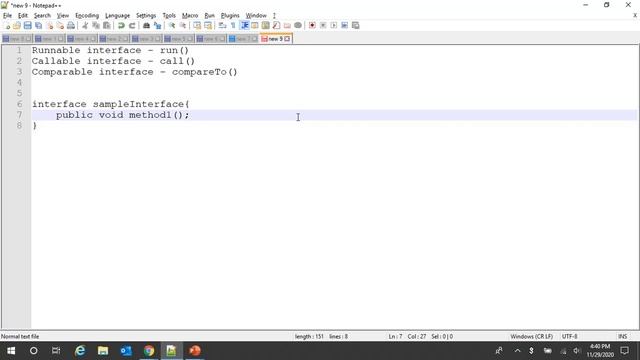Place cursor in 'Comparable interface - compareTo()' line
Screen dimensions: 640x360
[134, 72]
